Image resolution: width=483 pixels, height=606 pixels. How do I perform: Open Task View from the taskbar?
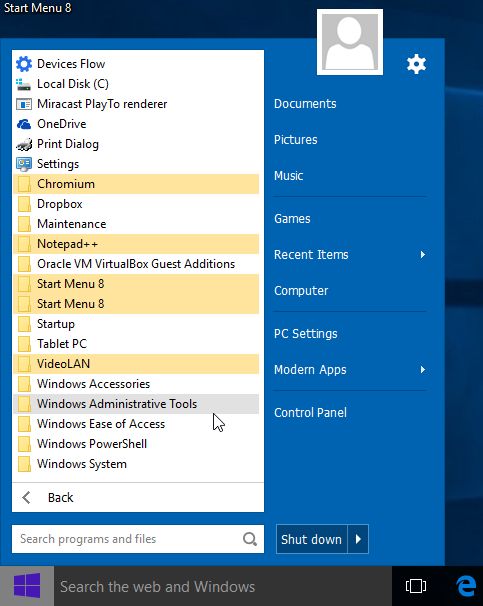[416, 586]
